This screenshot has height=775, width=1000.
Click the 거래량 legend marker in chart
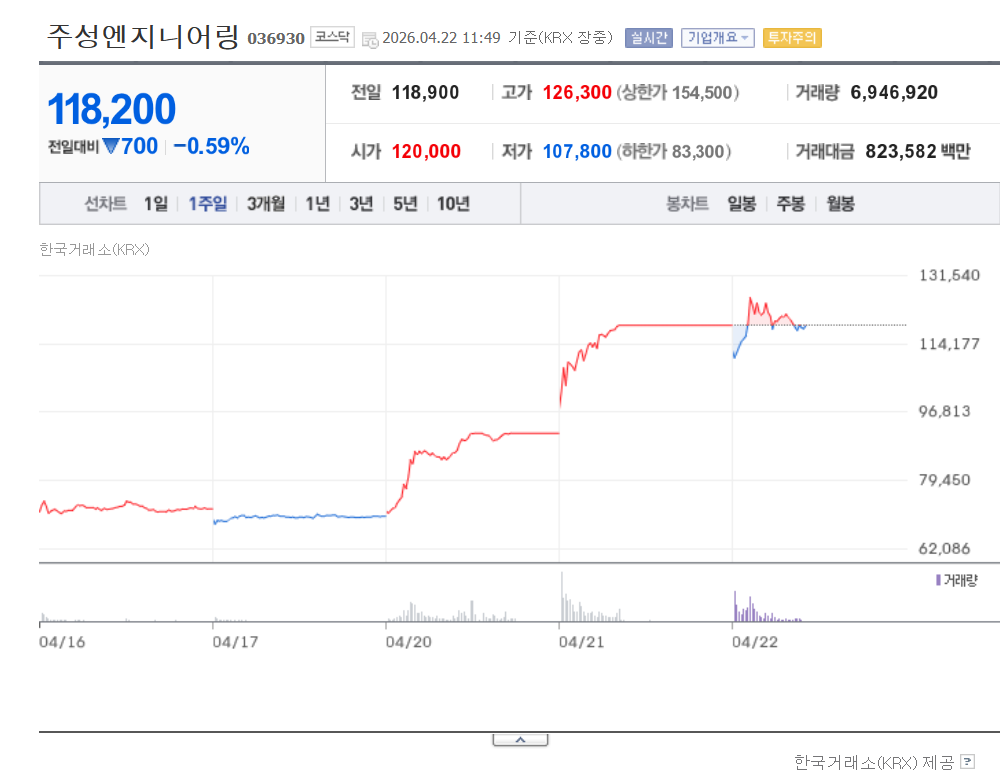coord(939,580)
